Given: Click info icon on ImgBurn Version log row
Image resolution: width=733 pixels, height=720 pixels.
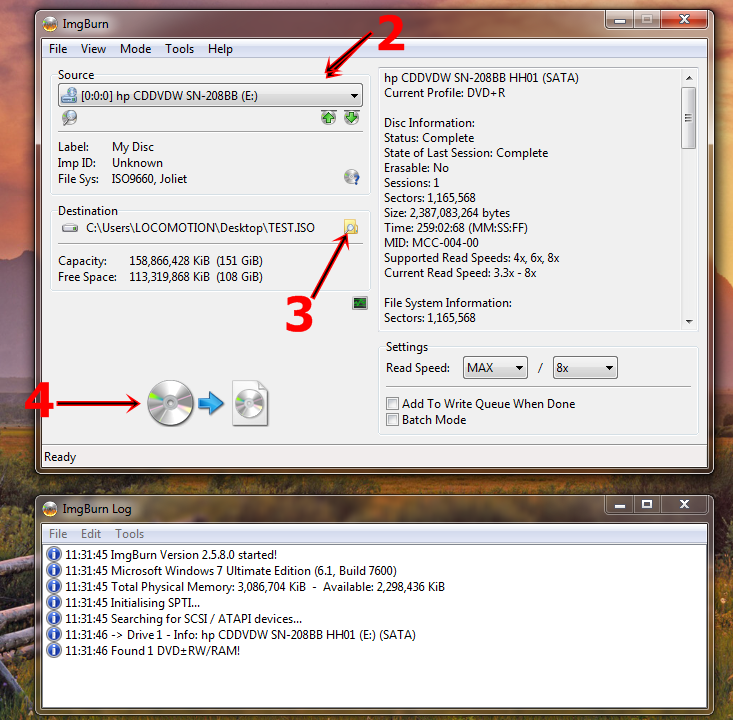Looking at the screenshot, I should (54, 554).
